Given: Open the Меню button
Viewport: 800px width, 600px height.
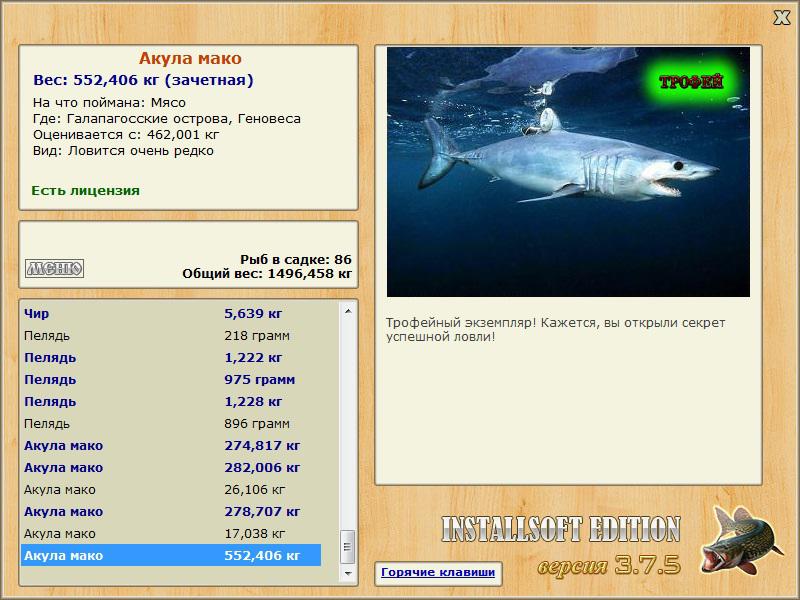Looking at the screenshot, I should tap(55, 268).
